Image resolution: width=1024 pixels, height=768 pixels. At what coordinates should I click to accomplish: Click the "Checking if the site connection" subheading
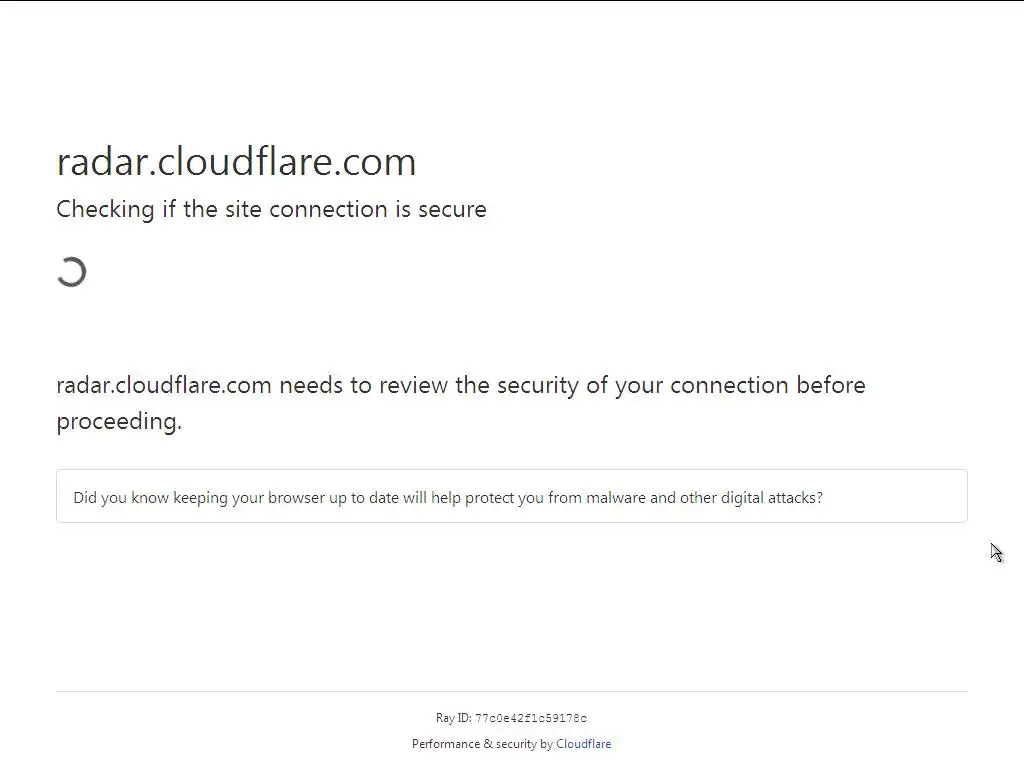click(271, 210)
